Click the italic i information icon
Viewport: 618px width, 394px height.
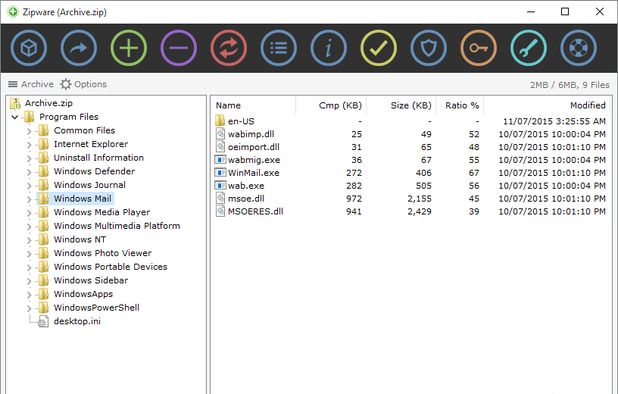[x=329, y=48]
